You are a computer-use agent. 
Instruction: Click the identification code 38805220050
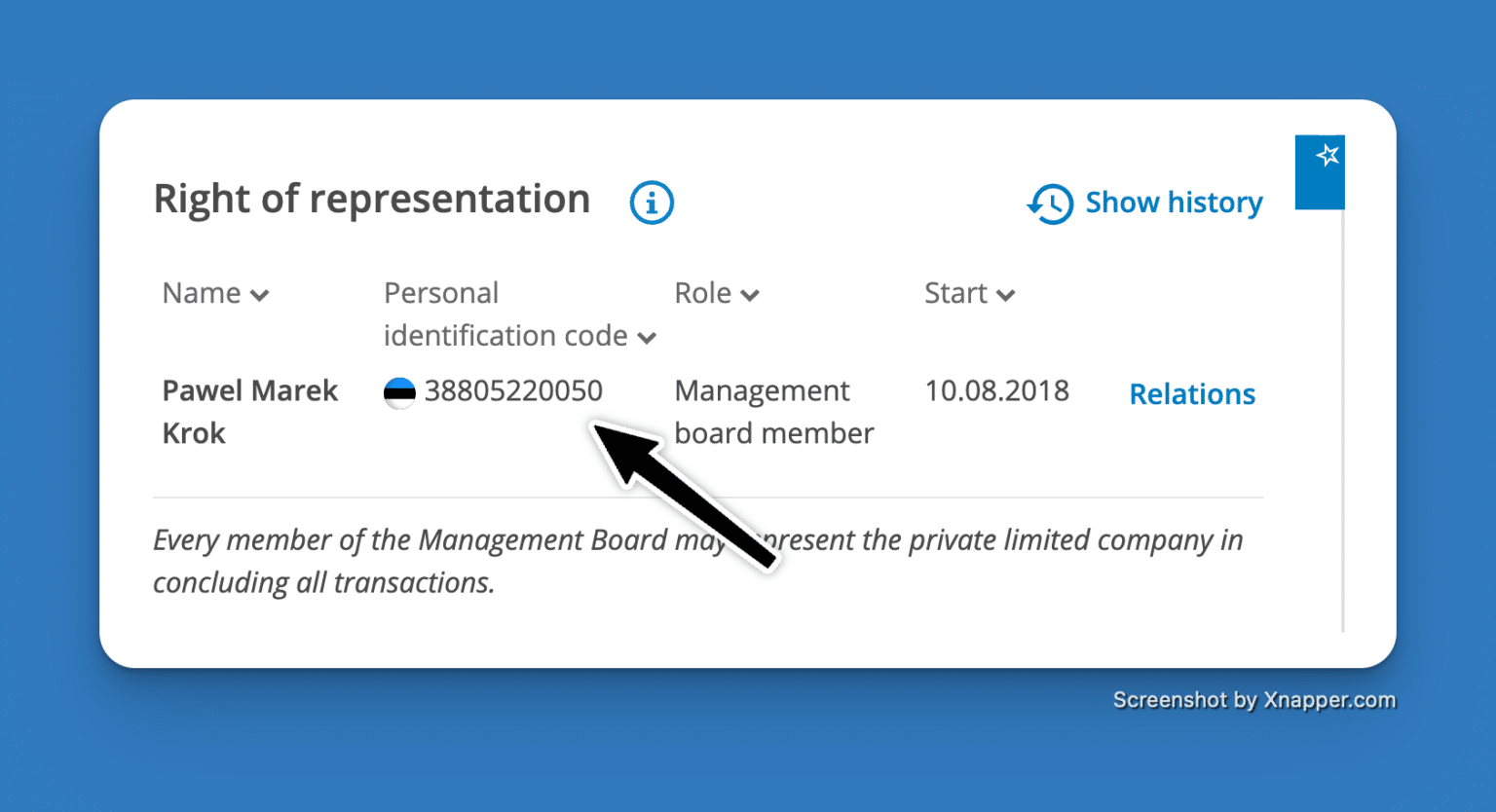pos(513,391)
